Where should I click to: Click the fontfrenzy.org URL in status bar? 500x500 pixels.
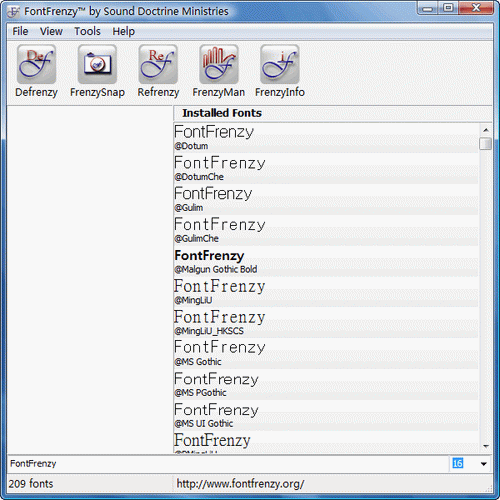(x=240, y=484)
